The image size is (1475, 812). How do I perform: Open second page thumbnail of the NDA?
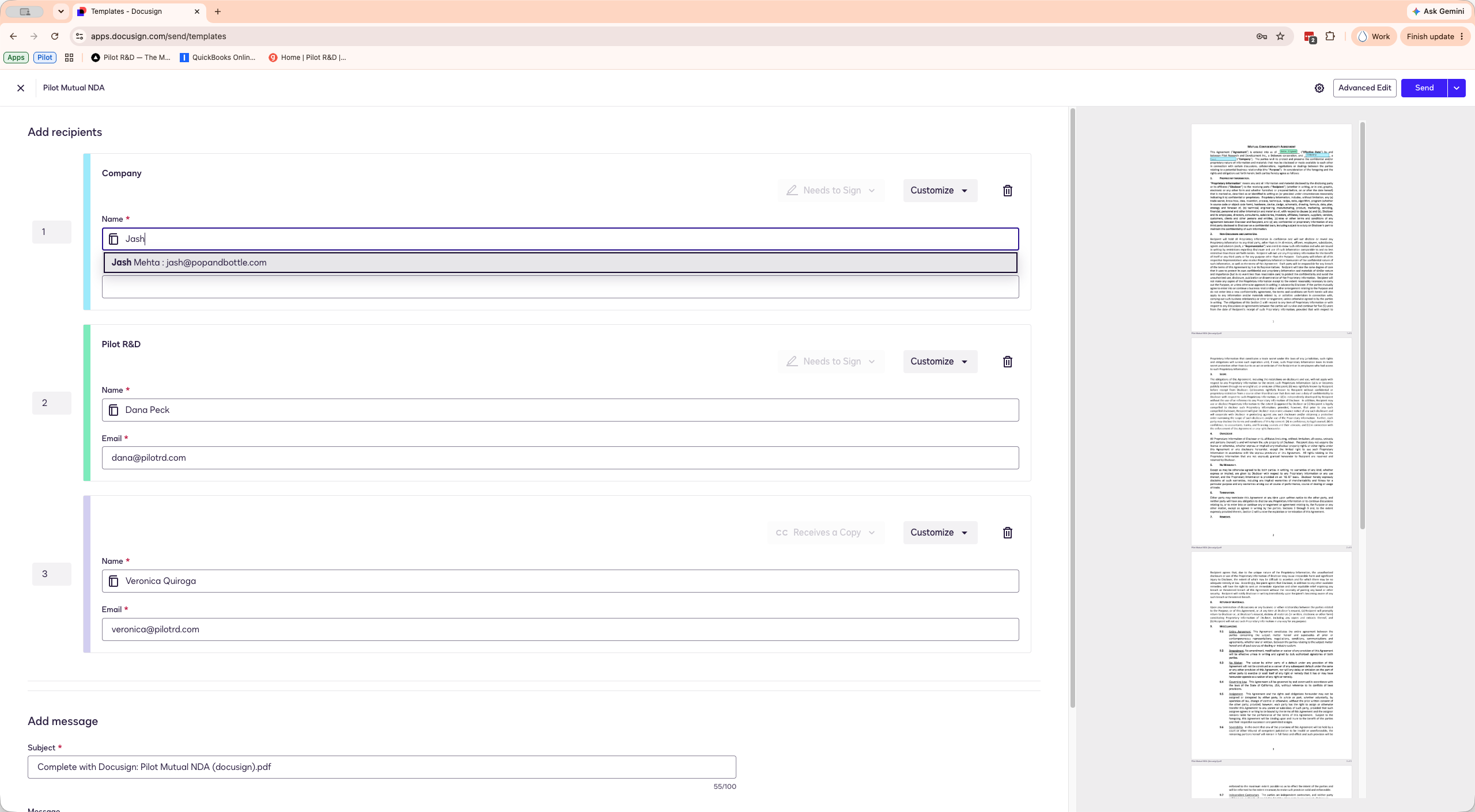tap(1271, 442)
